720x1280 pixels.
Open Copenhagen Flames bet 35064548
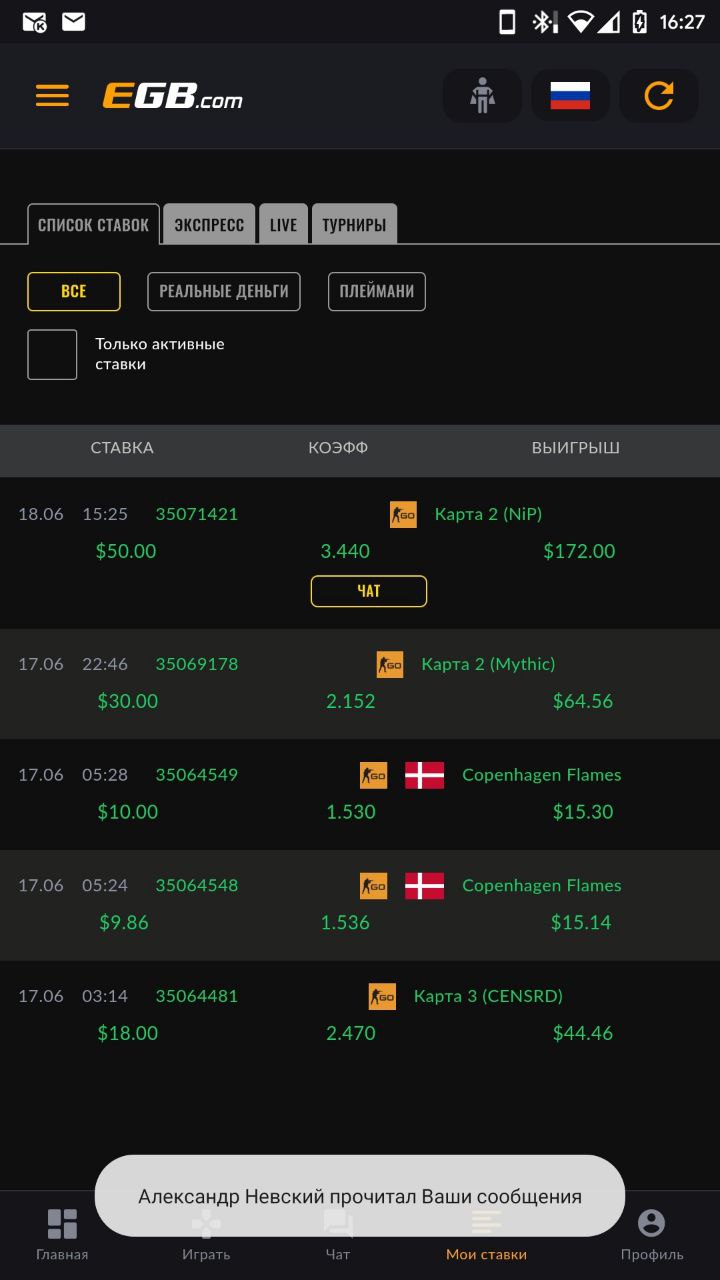(x=360, y=905)
